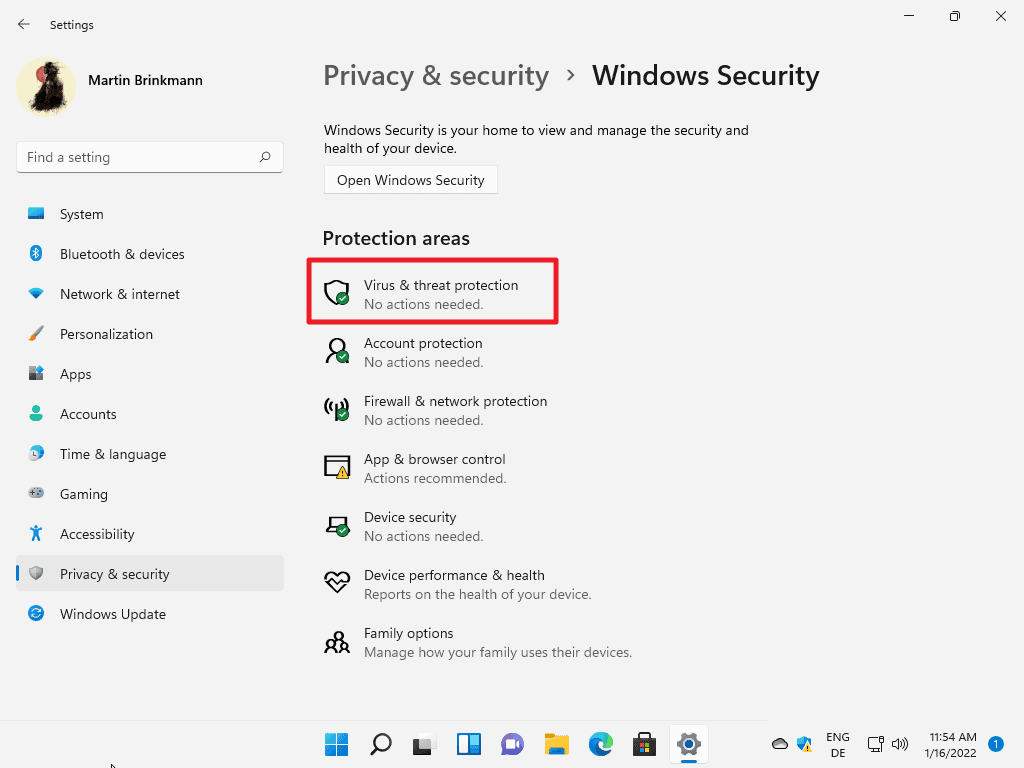Open the Windows Security shield tray icon

804,744
